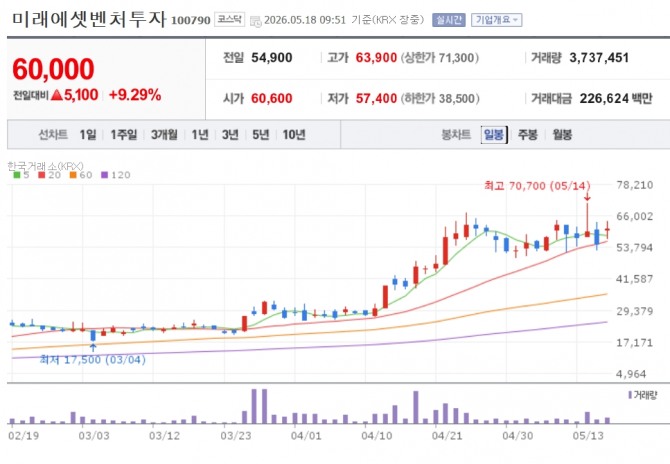The height and width of the screenshot is (464, 670).
Task: Click the red up triangle next to 5,100
Action: click(57, 95)
